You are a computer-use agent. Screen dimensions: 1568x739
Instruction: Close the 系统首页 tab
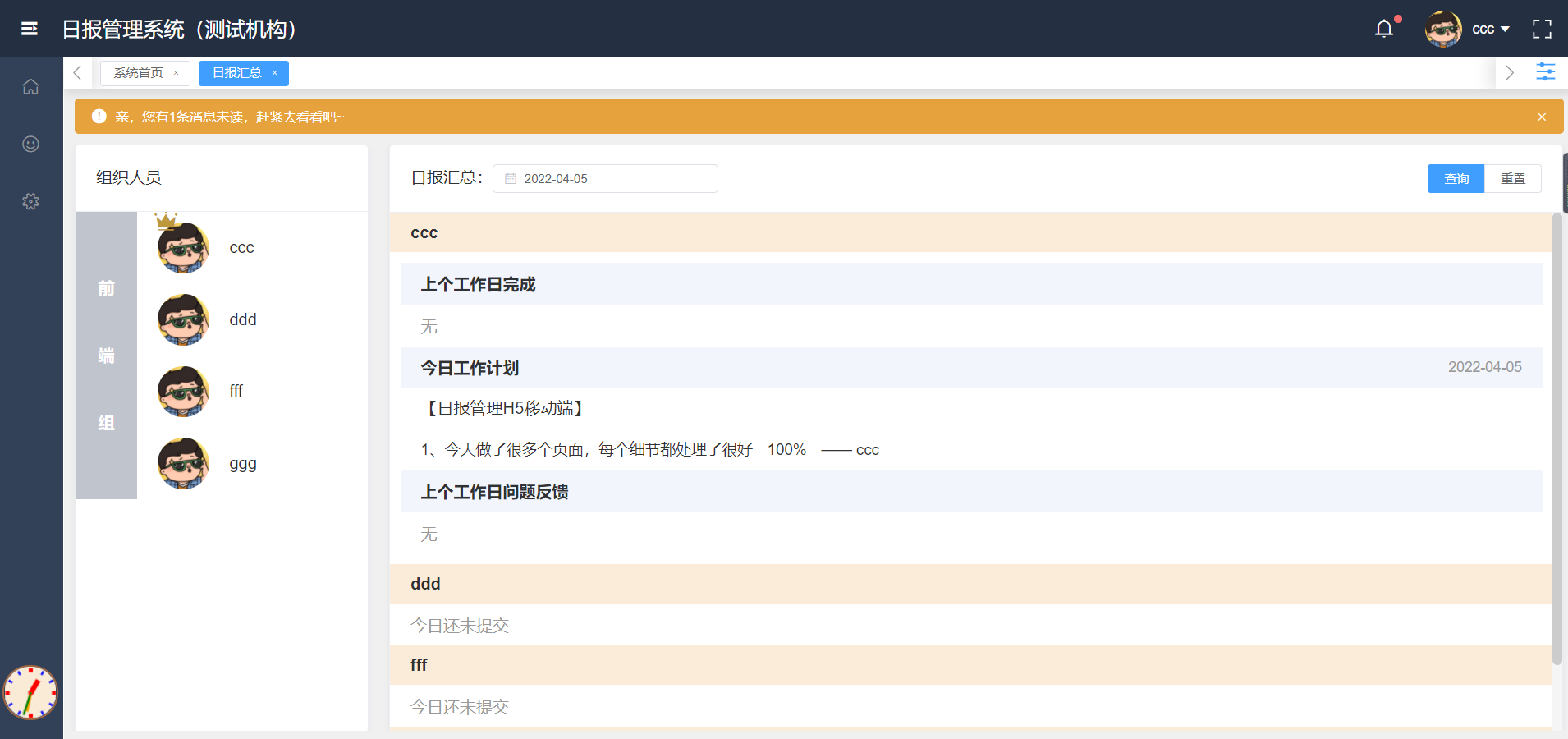pos(176,73)
